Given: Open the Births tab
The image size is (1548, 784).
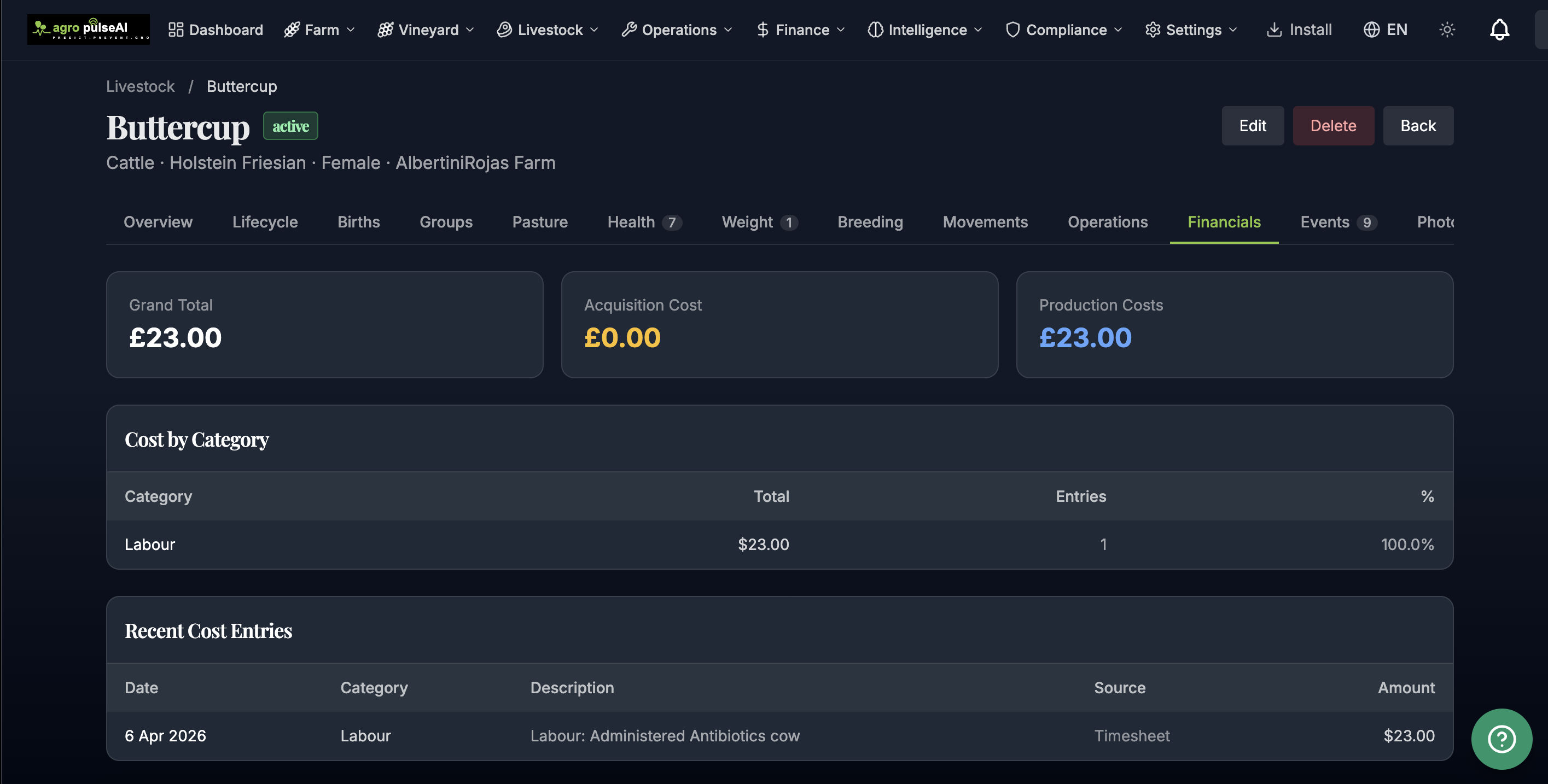Looking at the screenshot, I should [x=359, y=223].
